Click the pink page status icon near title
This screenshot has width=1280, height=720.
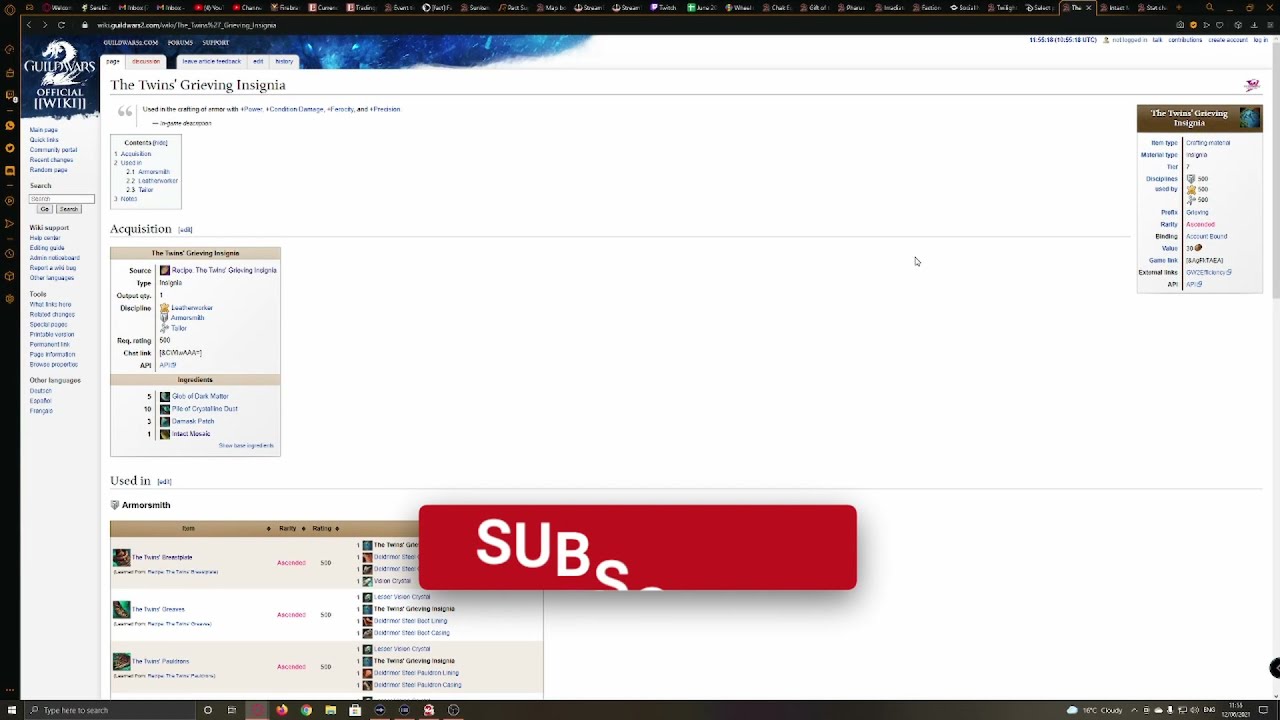click(1252, 85)
